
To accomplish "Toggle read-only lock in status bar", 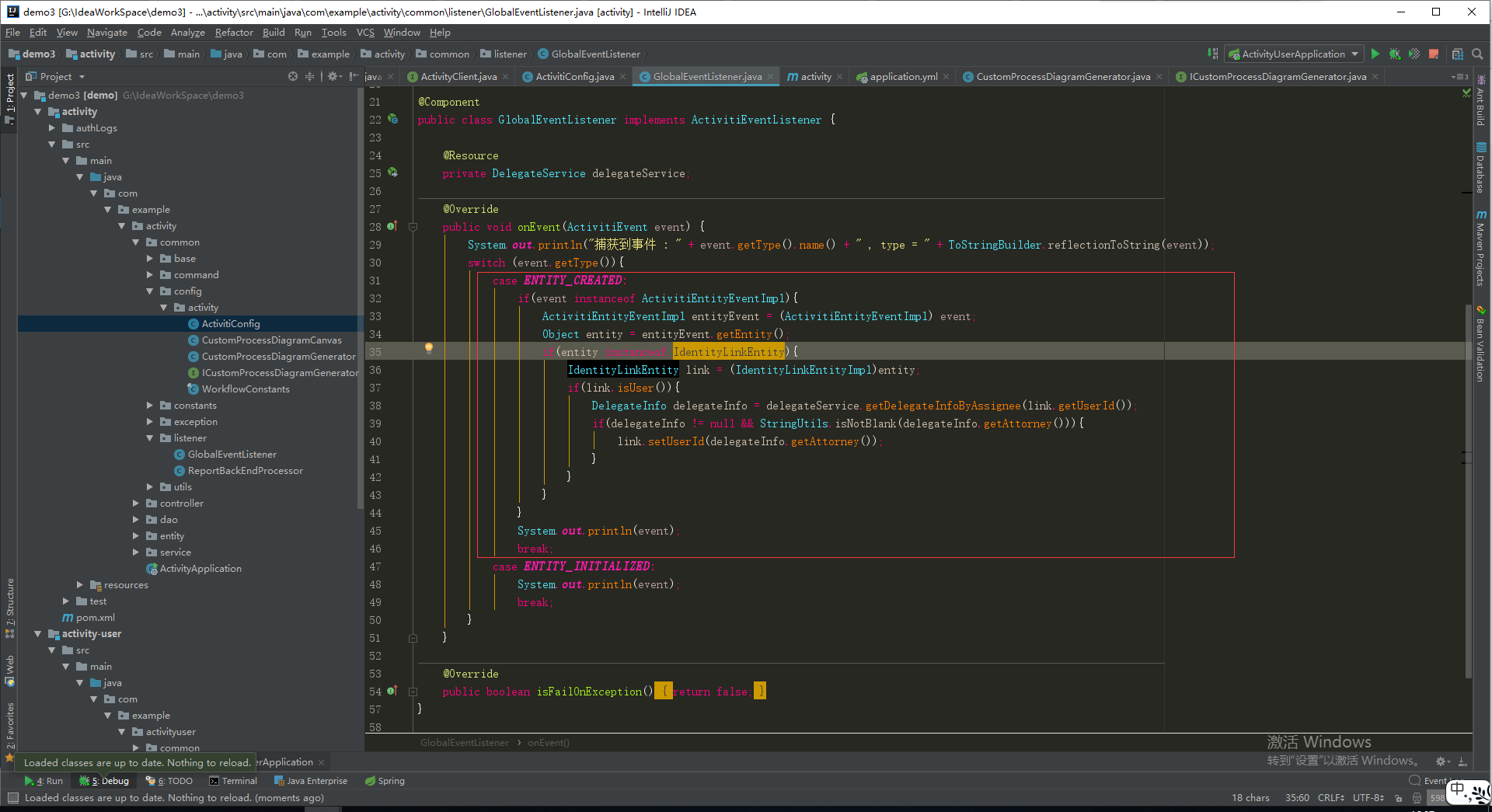I will click(1399, 798).
